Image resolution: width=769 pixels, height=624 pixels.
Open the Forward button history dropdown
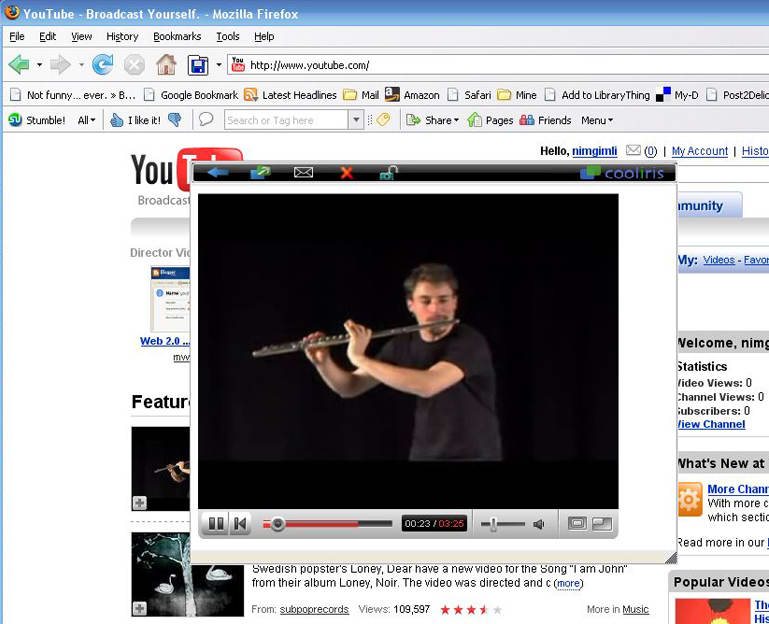point(81,65)
